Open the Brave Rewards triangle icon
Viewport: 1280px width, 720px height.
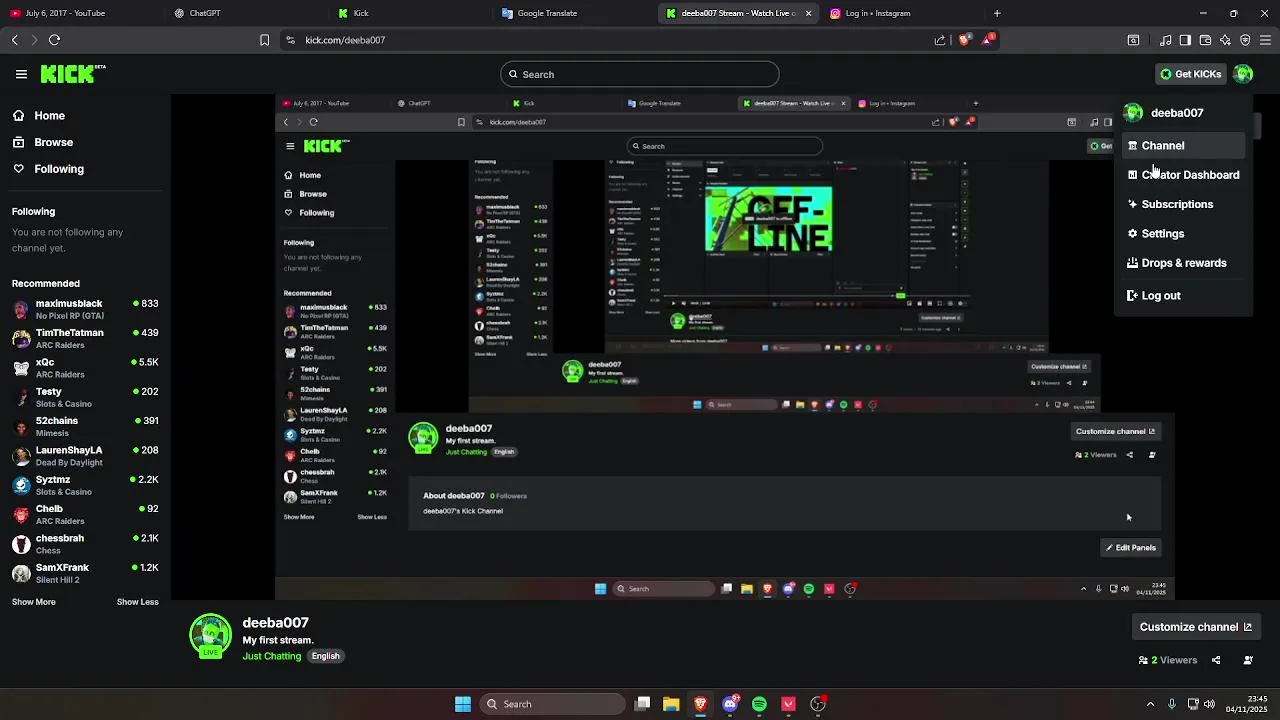click(x=988, y=40)
